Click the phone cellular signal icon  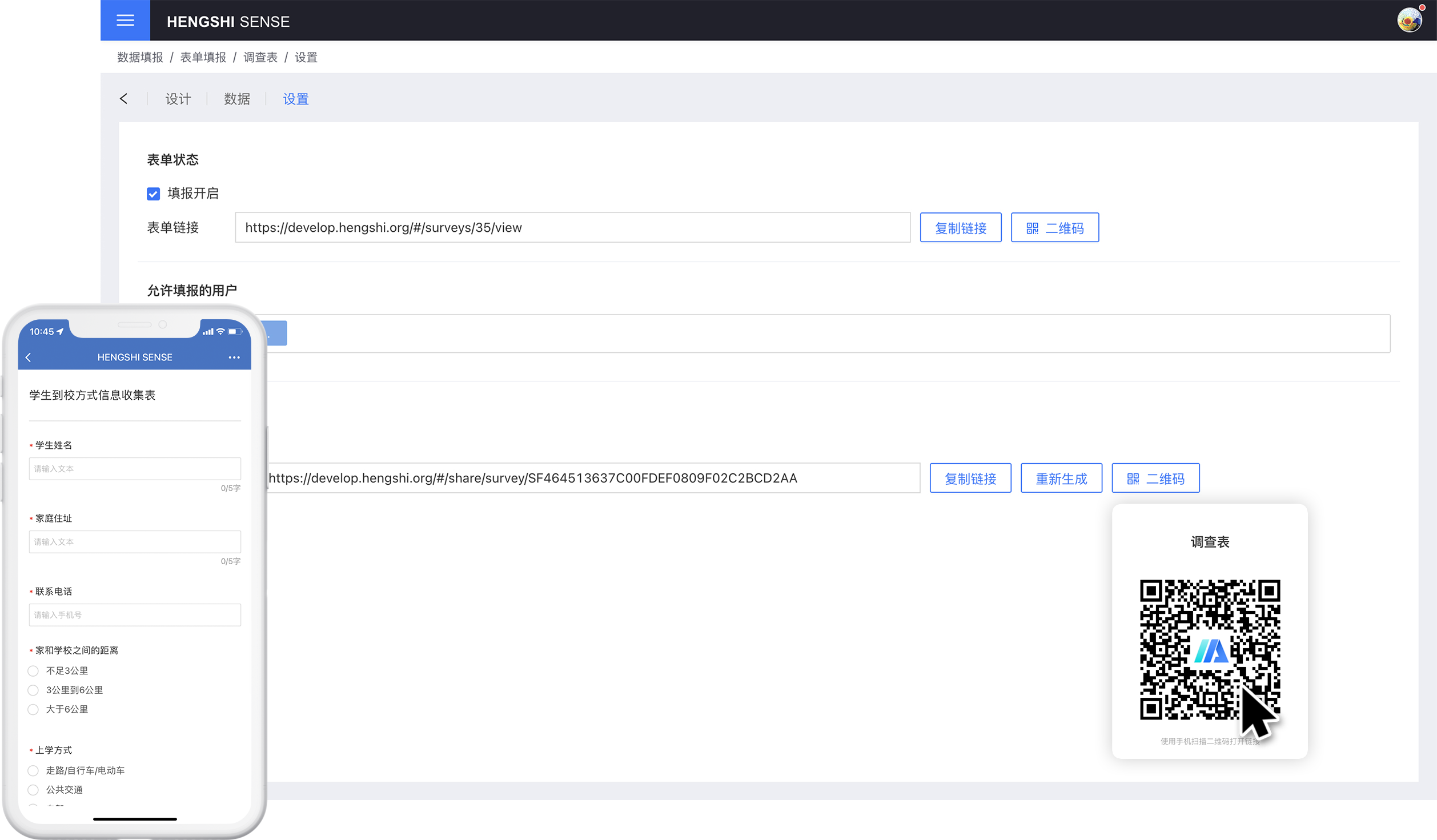coord(208,331)
